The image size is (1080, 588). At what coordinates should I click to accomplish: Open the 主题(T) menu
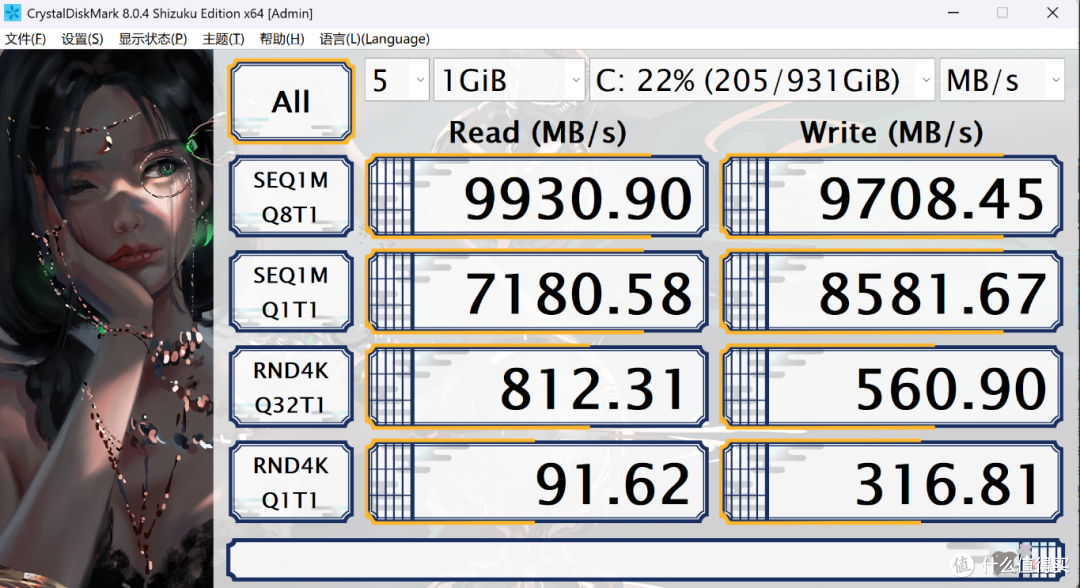[x=223, y=39]
